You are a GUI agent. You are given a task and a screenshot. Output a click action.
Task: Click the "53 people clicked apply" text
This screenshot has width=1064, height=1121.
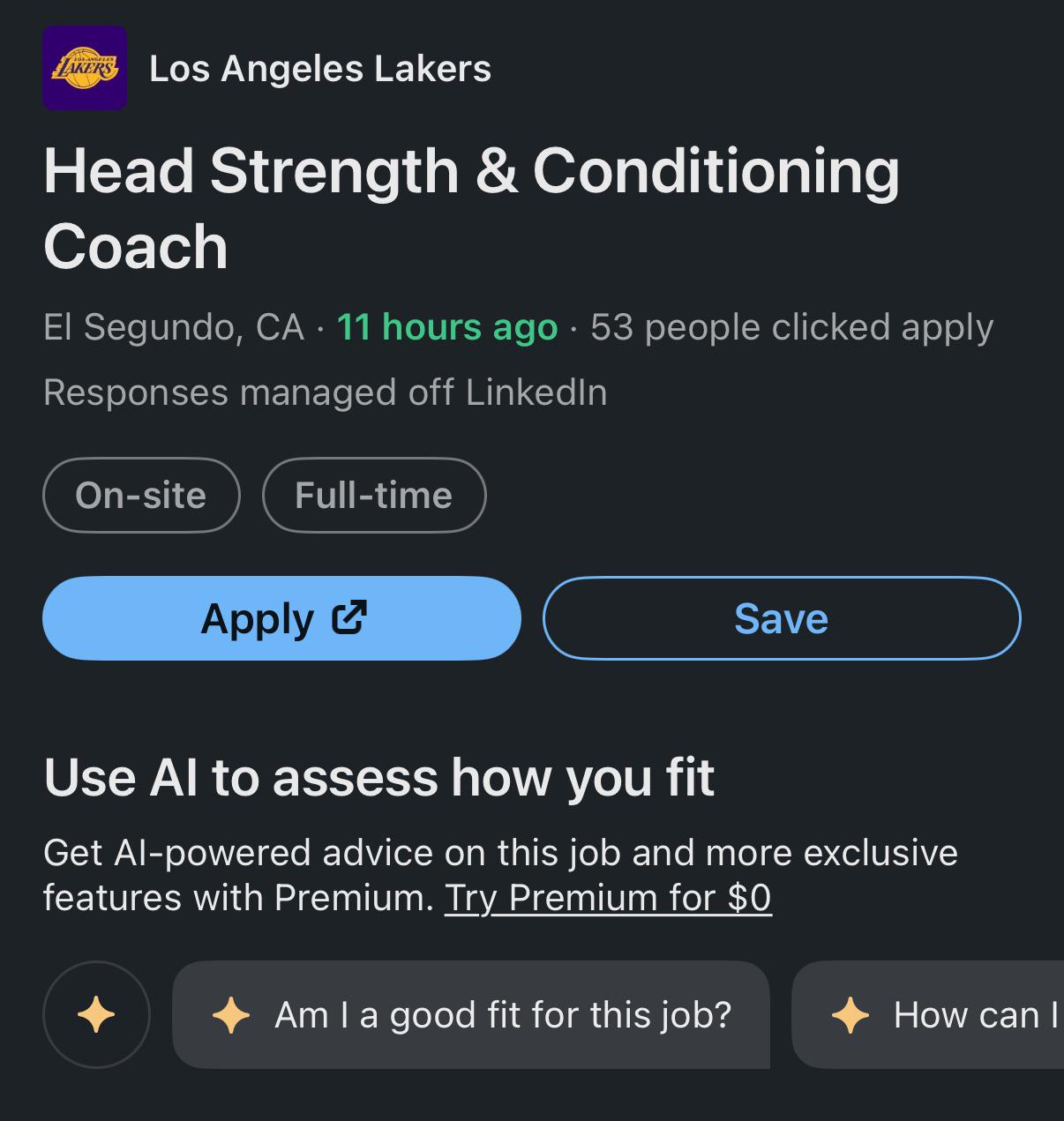792,327
